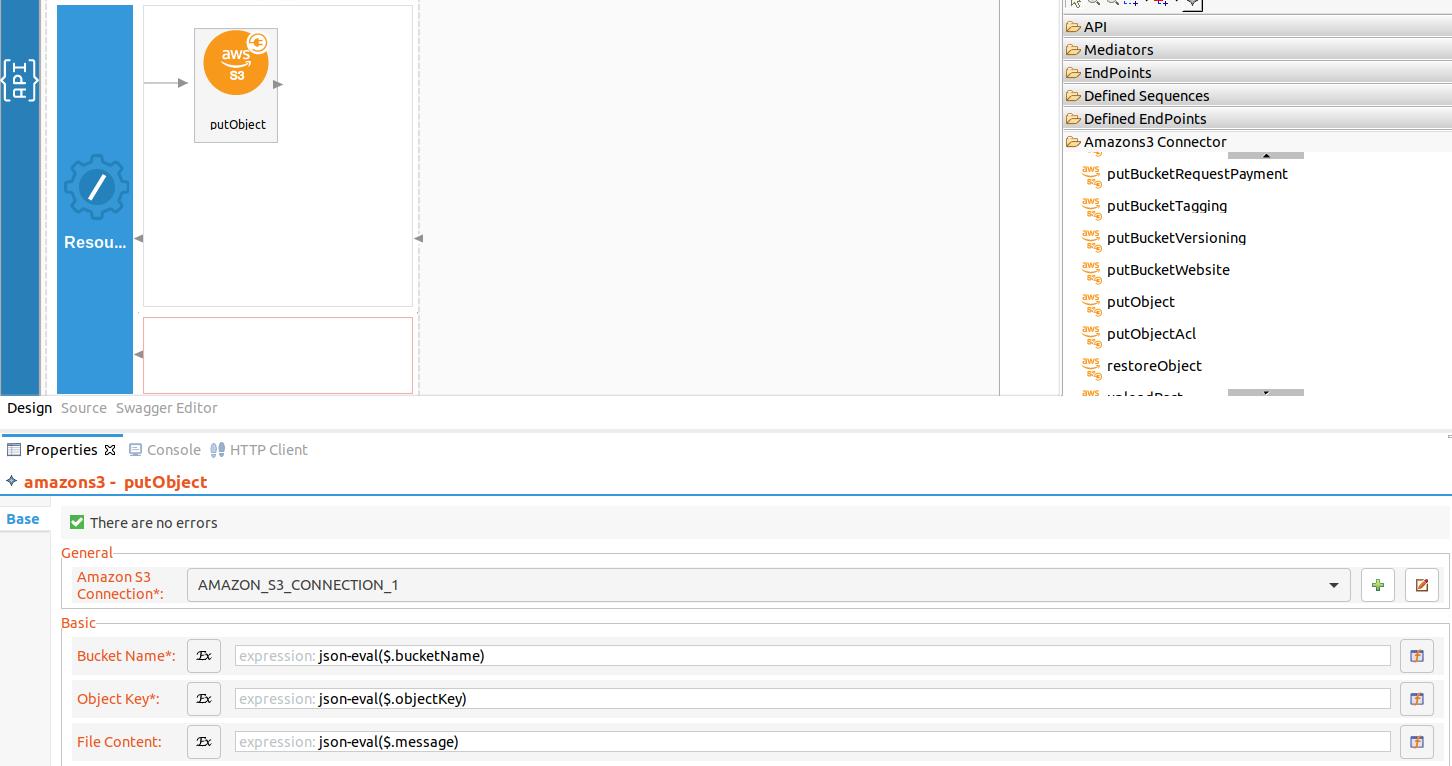Edit the Bucket Name expression field
Image resolution: width=1452 pixels, height=766 pixels.
[812, 656]
